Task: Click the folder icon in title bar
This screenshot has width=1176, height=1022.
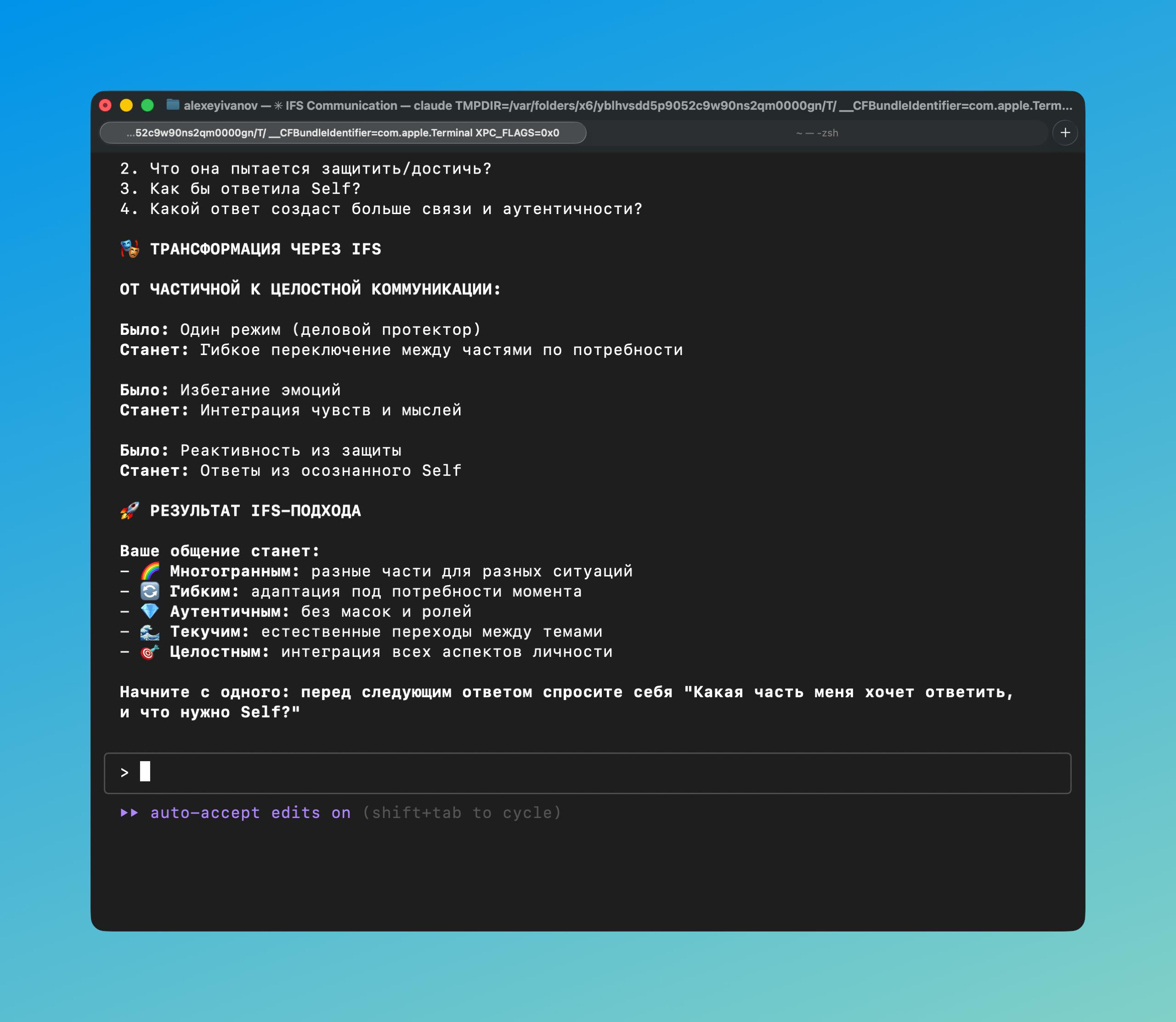Action: 173,105
